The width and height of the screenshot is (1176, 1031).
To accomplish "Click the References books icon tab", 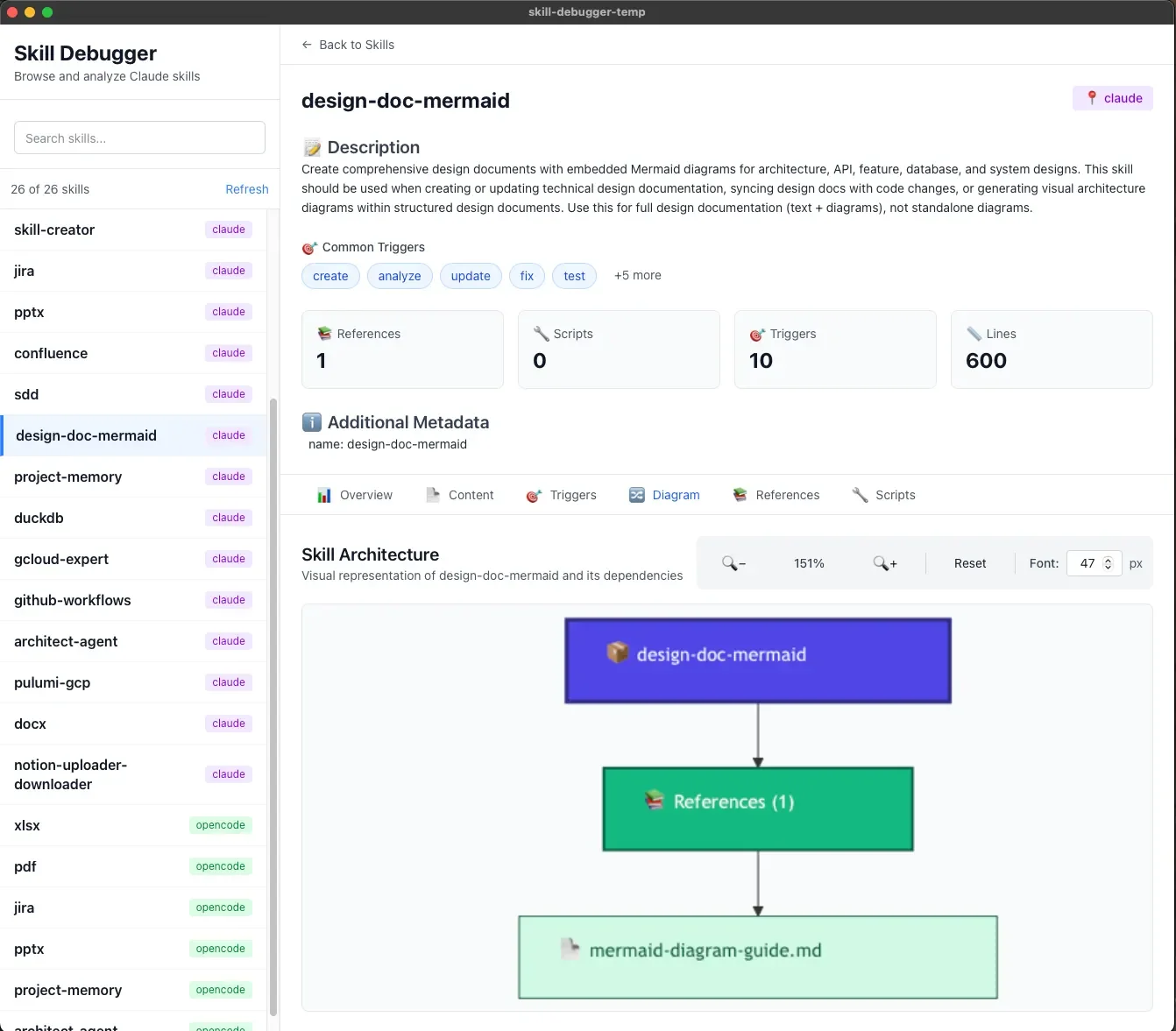I will 737,495.
